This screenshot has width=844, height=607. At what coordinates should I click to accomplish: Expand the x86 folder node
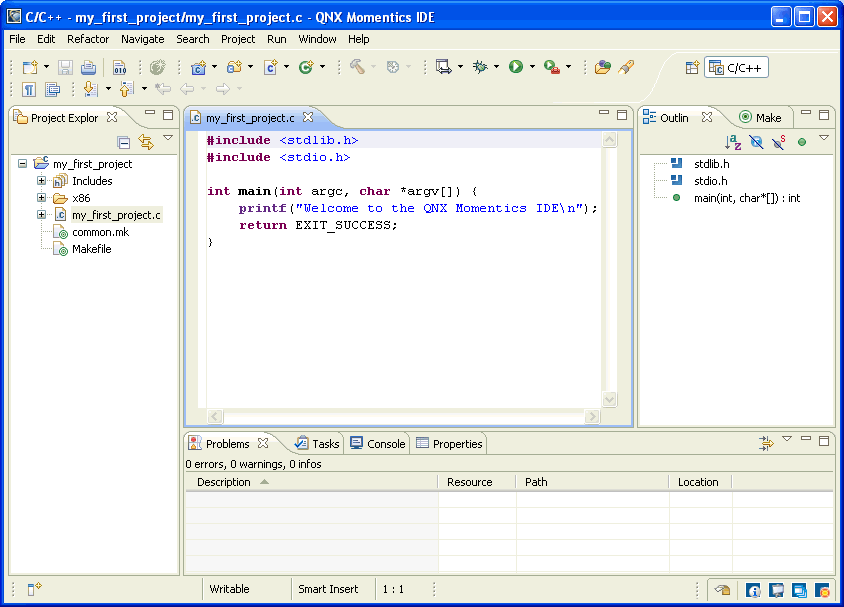[x=42, y=198]
